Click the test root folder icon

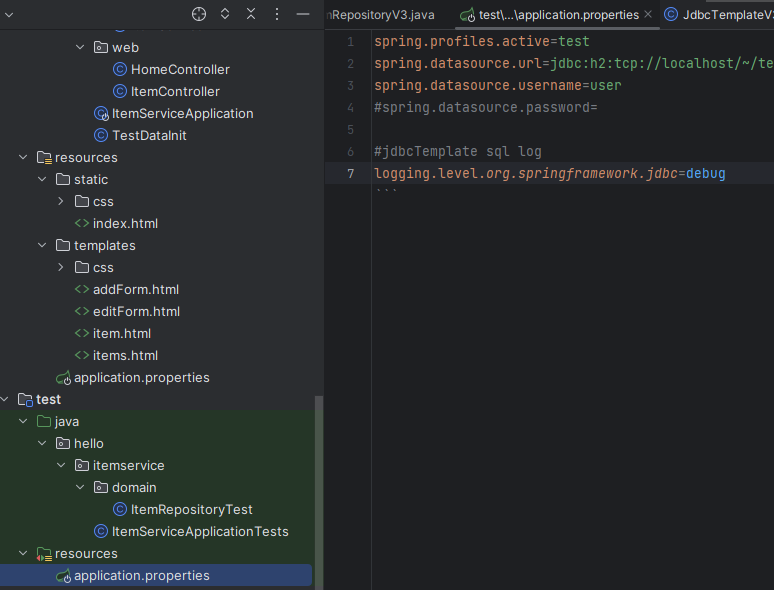[x=25, y=399]
